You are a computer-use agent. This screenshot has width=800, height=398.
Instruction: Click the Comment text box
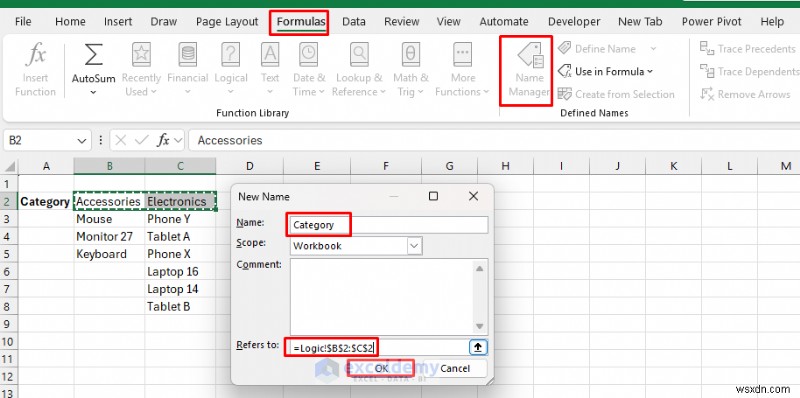382,296
